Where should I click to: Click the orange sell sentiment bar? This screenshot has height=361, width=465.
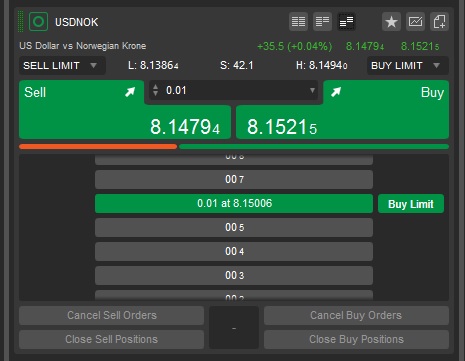point(98,146)
